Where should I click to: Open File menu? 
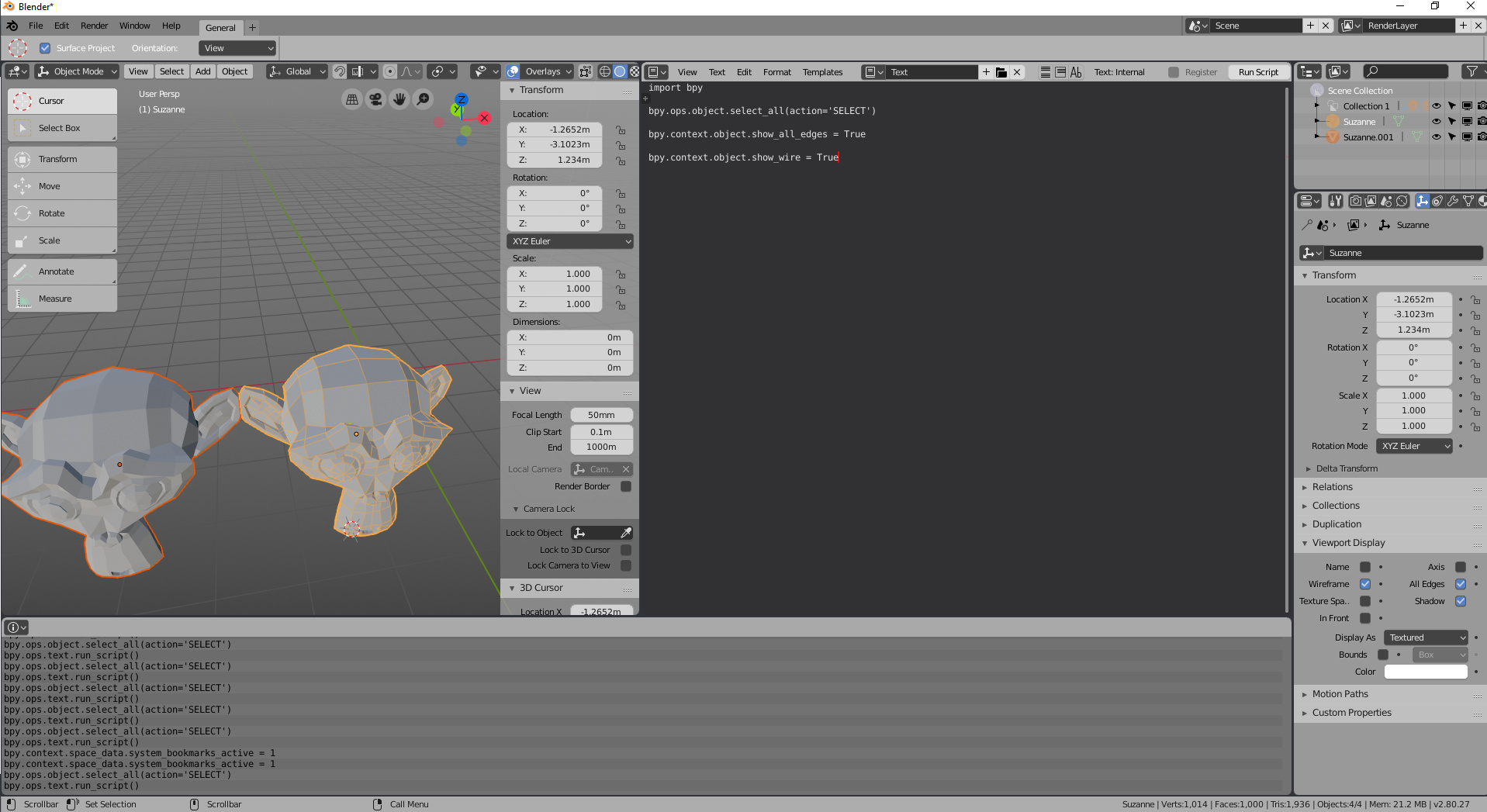pos(36,26)
